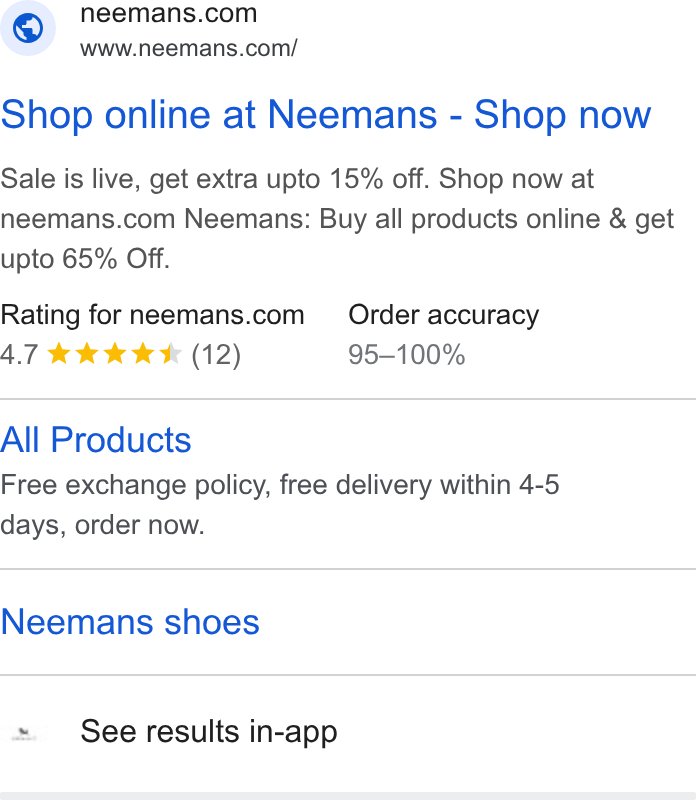696x800 pixels.
Task: Click the days, order now text
Action: (x=102, y=525)
